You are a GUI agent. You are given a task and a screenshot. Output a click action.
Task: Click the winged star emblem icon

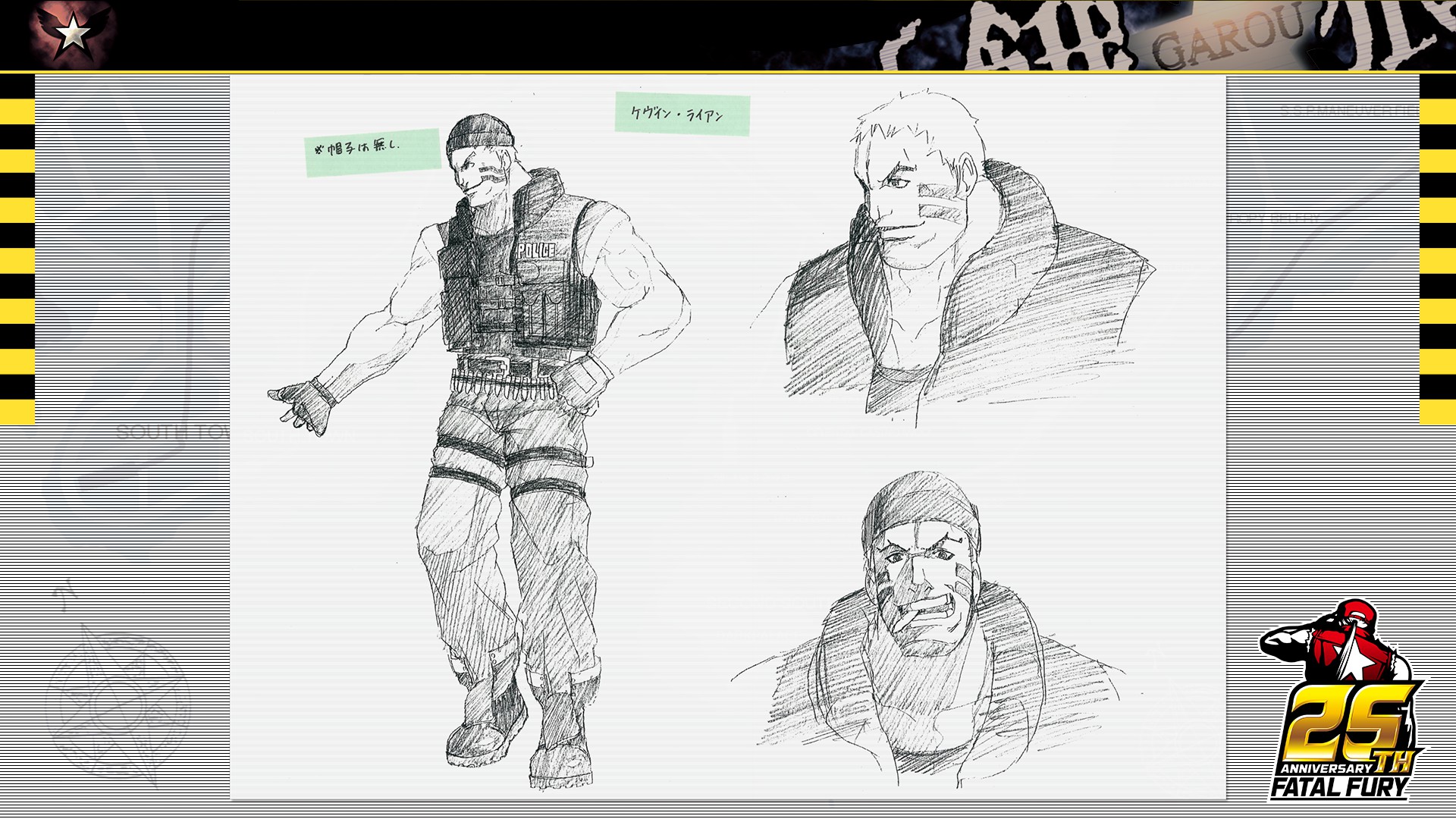[73, 33]
